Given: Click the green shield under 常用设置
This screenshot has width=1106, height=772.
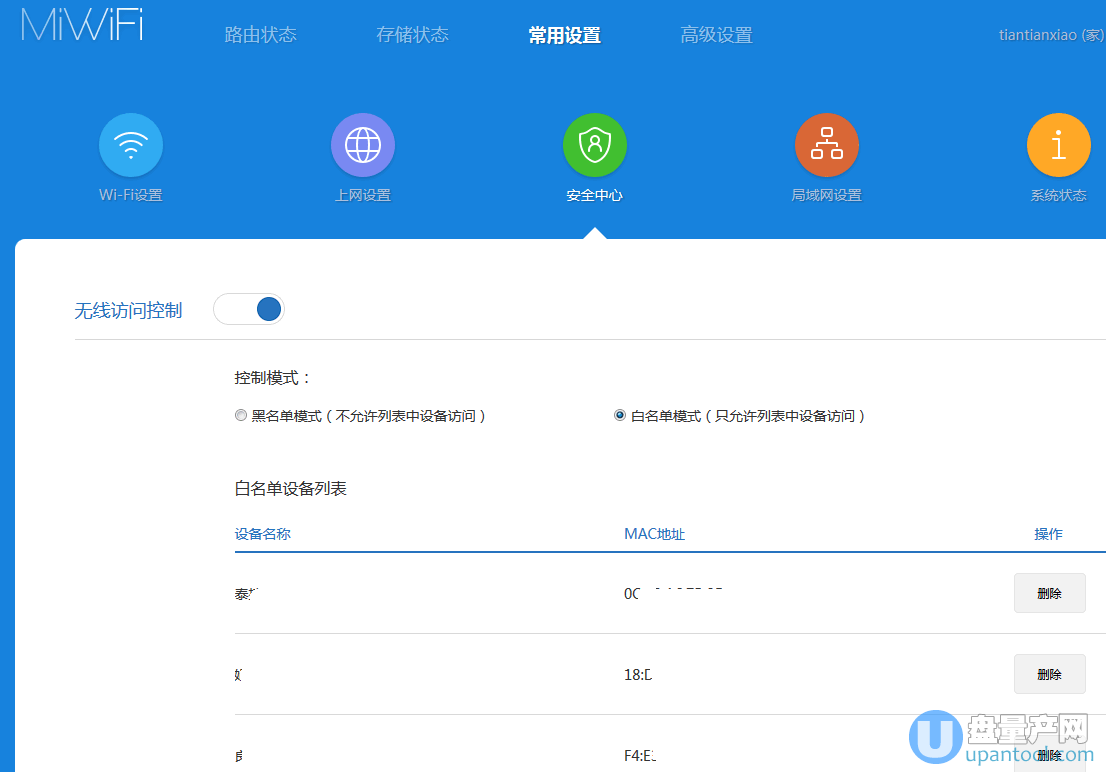Looking at the screenshot, I should [595, 144].
